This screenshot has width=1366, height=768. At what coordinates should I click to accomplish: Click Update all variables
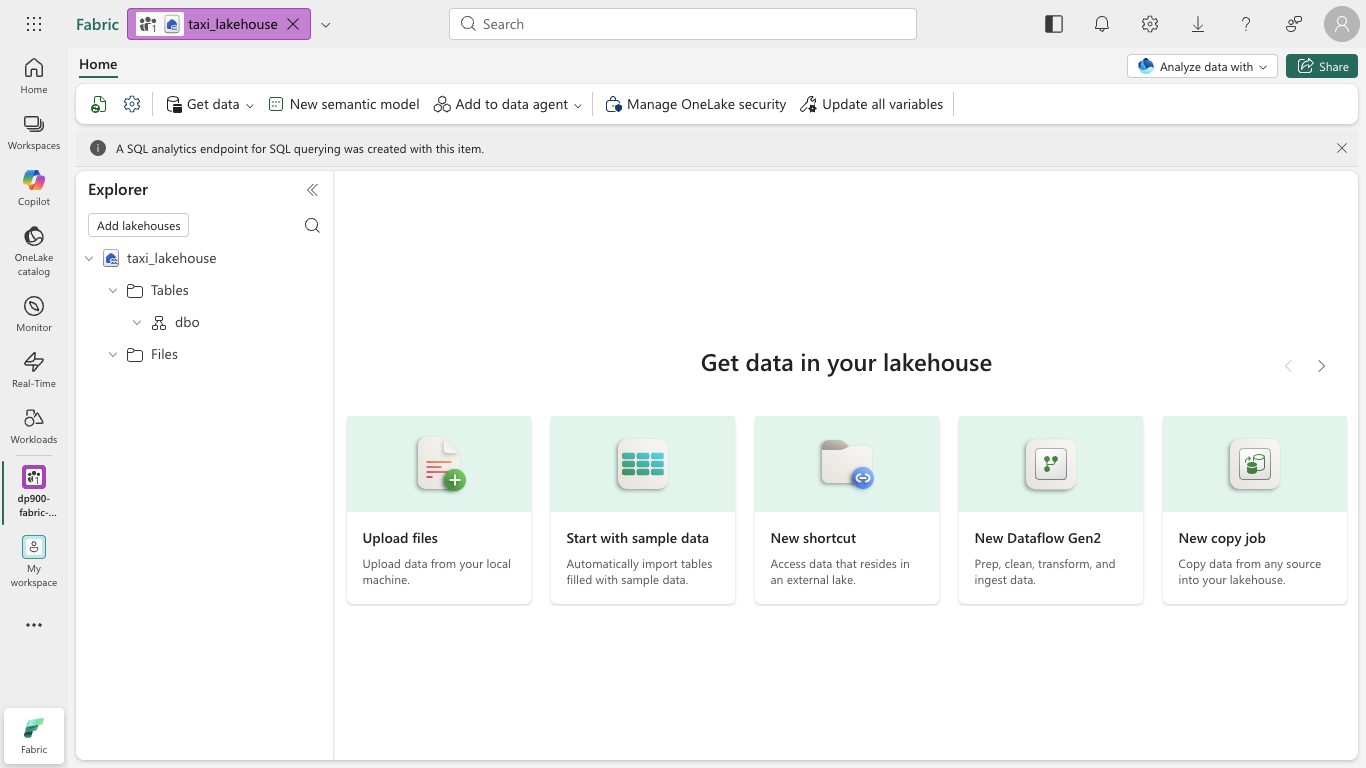coord(871,104)
